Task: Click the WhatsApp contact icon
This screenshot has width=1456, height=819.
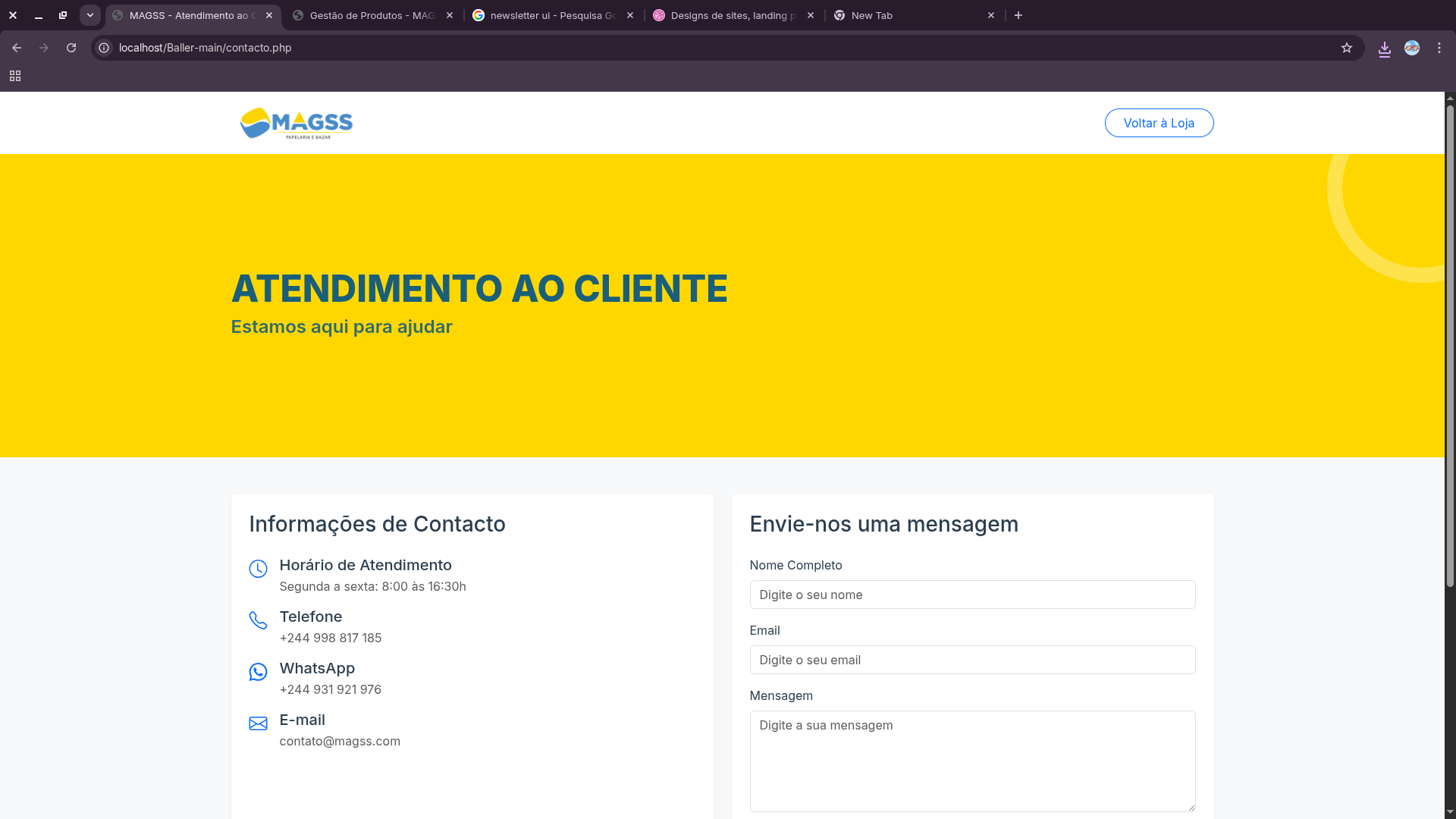Action: pyautogui.click(x=258, y=672)
